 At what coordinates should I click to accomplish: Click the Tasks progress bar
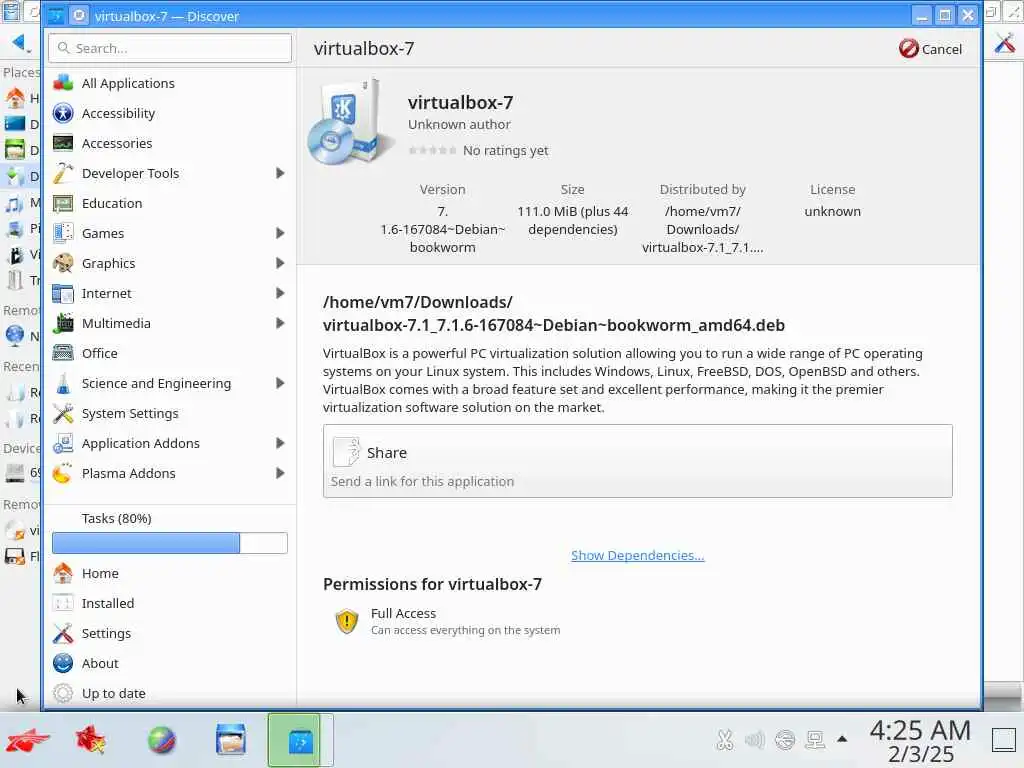click(170, 543)
